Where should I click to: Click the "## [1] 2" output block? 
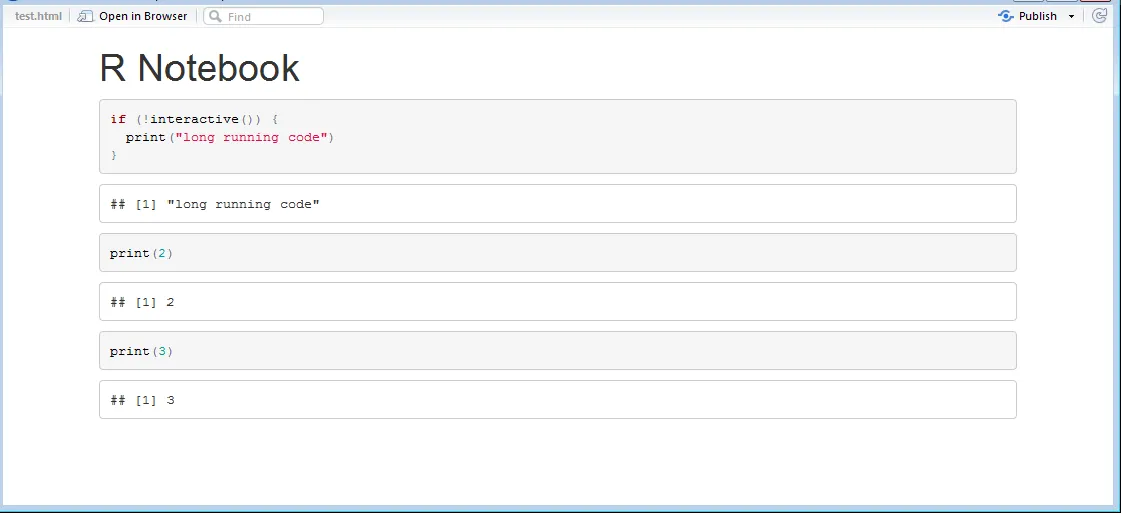click(x=557, y=302)
